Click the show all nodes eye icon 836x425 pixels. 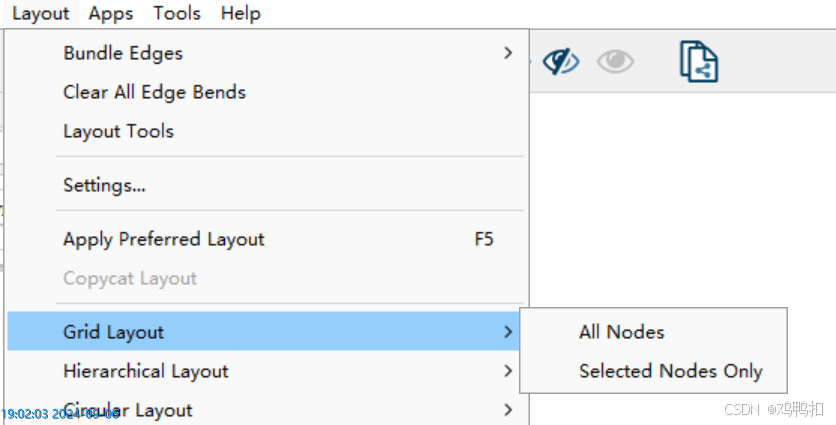pos(615,61)
